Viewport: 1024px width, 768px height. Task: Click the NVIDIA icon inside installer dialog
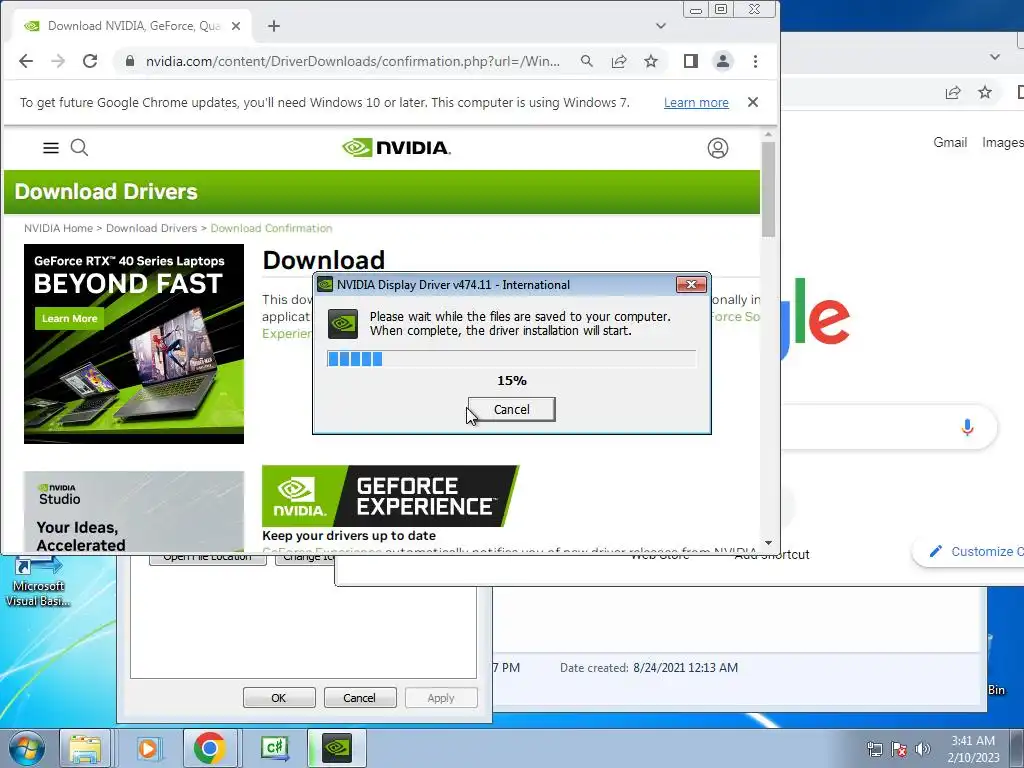tap(343, 324)
